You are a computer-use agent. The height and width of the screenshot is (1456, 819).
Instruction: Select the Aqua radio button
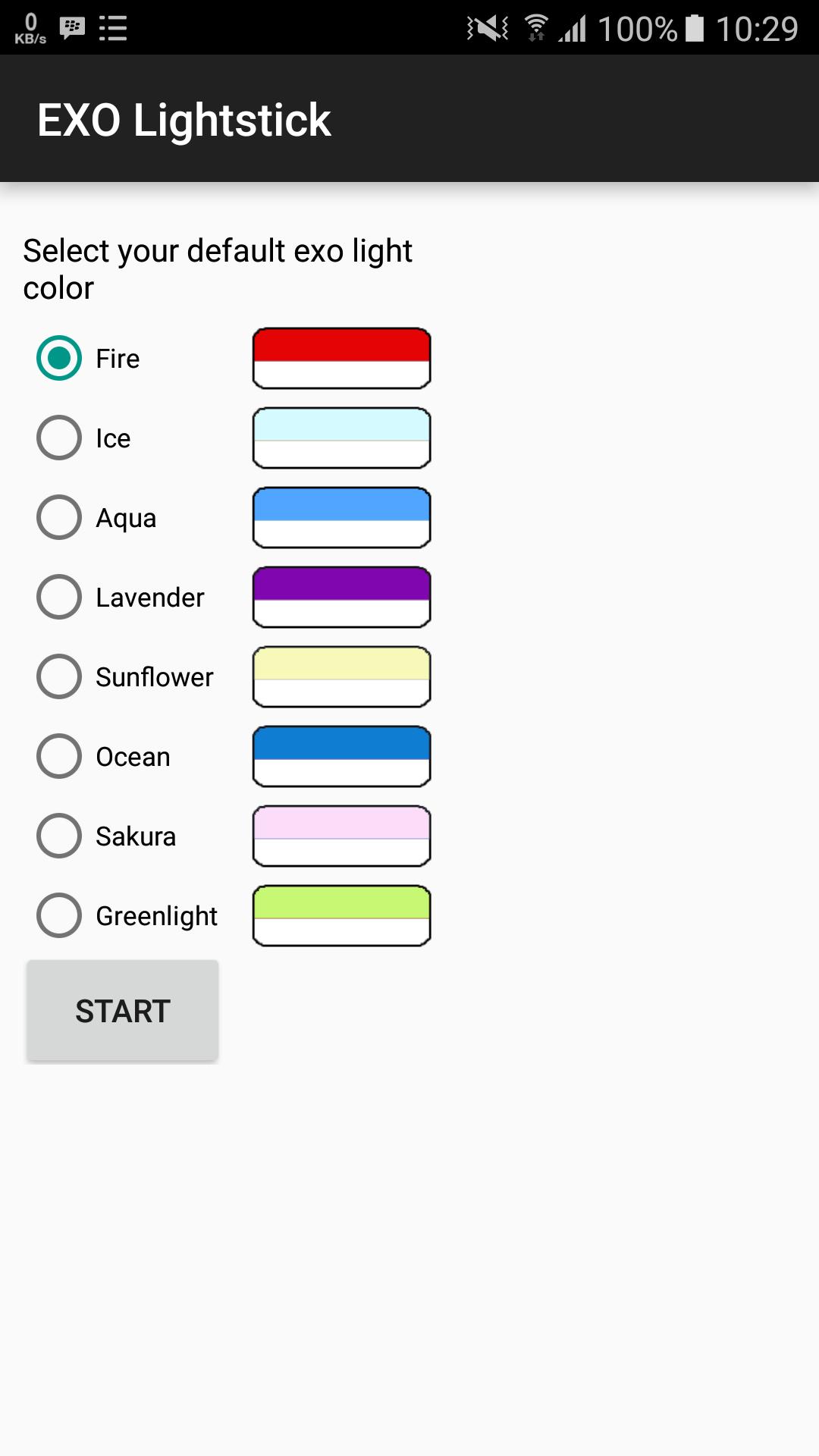point(59,517)
